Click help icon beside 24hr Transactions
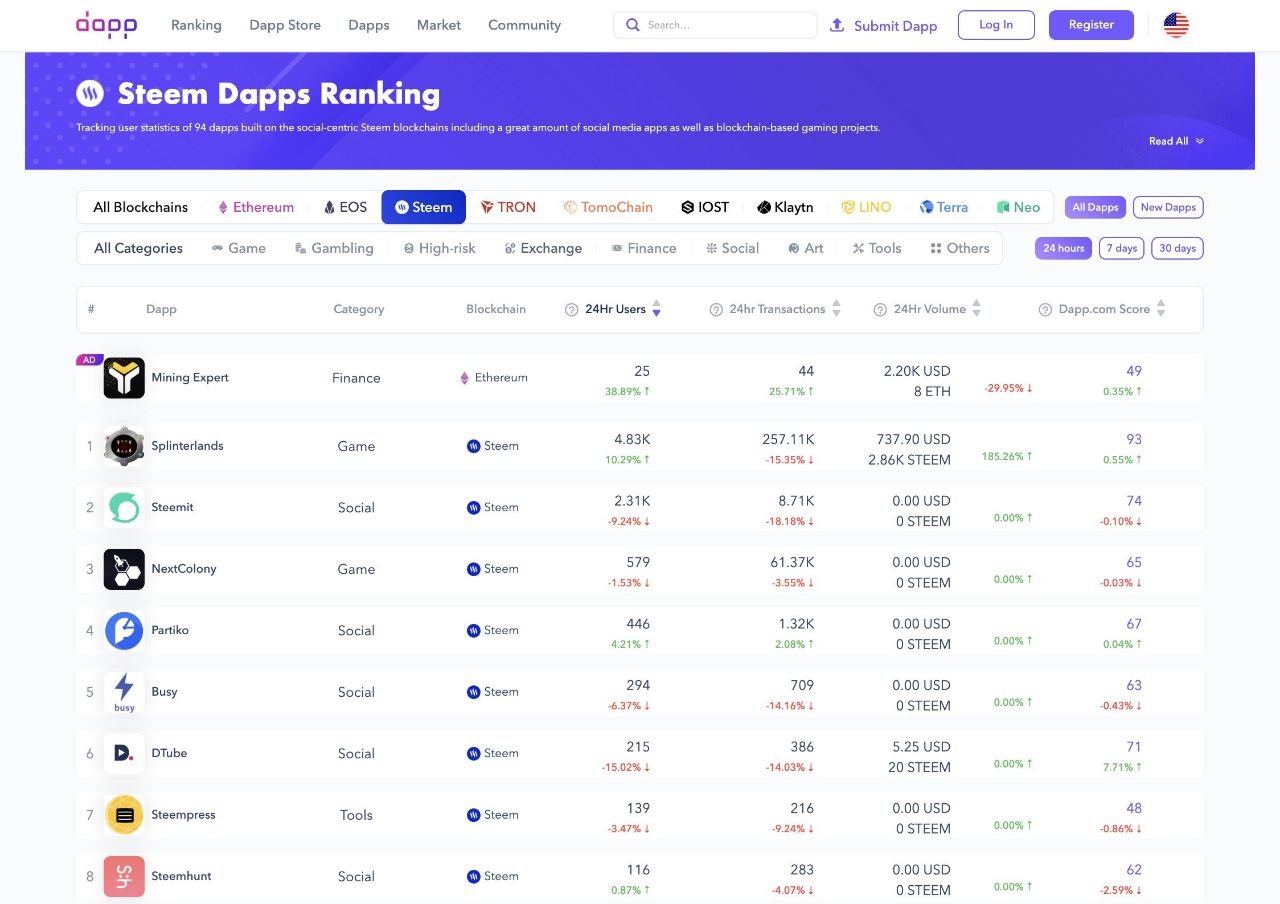Image resolution: width=1280 pixels, height=904 pixels. [x=716, y=310]
